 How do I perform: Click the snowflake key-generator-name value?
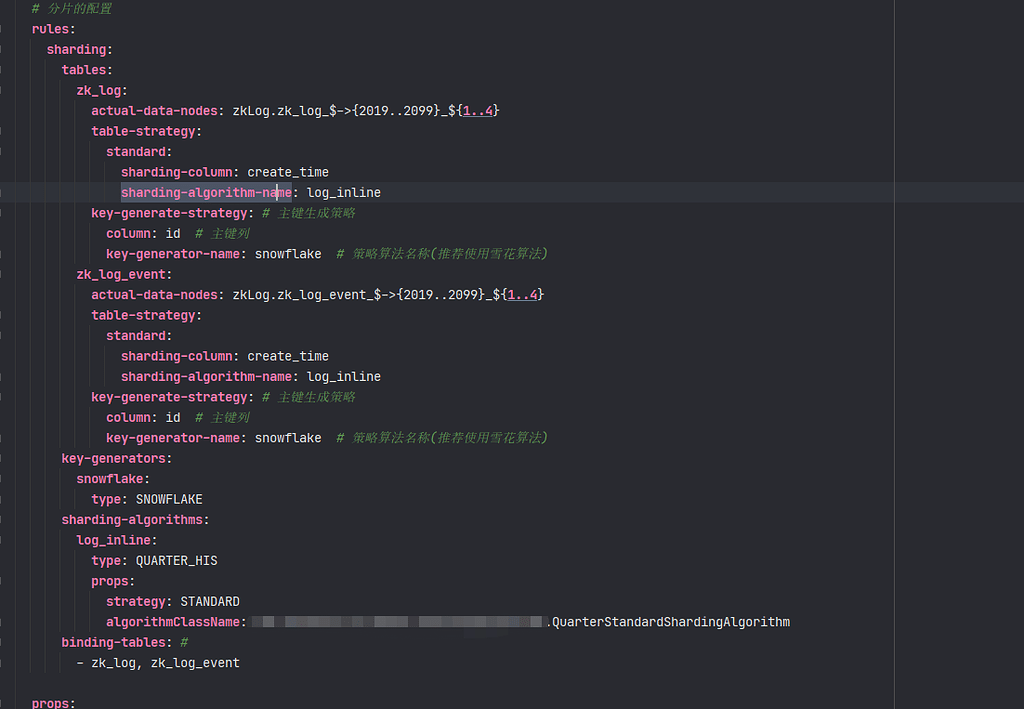(287, 253)
